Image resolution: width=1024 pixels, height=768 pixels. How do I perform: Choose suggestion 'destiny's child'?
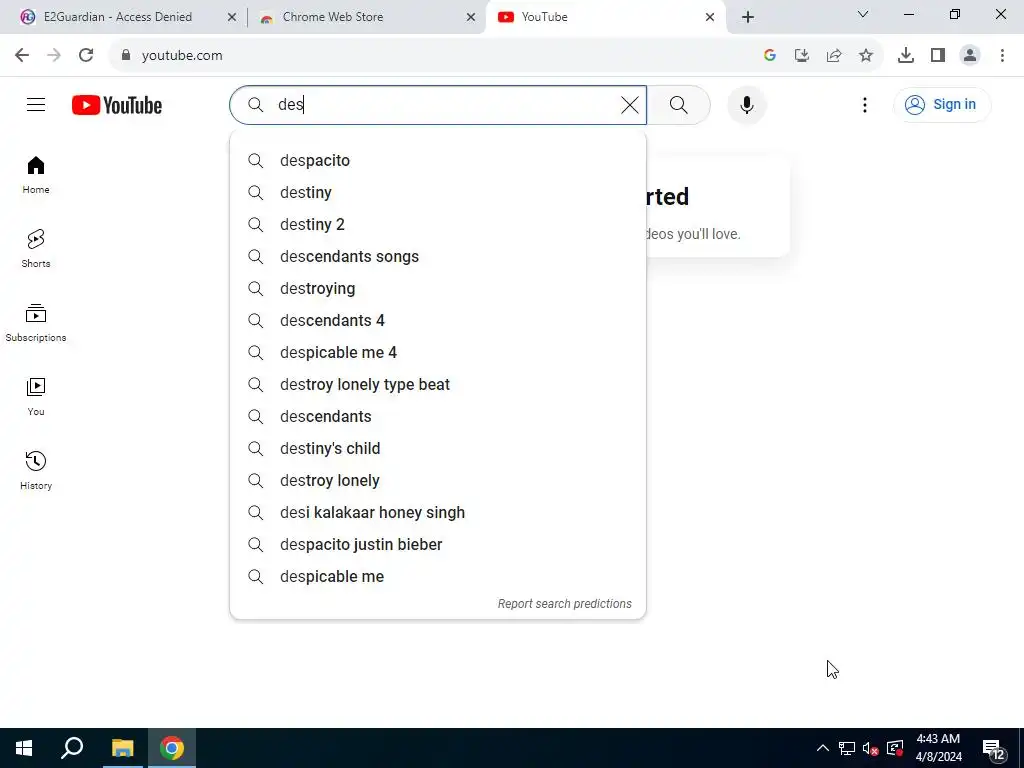438,449
